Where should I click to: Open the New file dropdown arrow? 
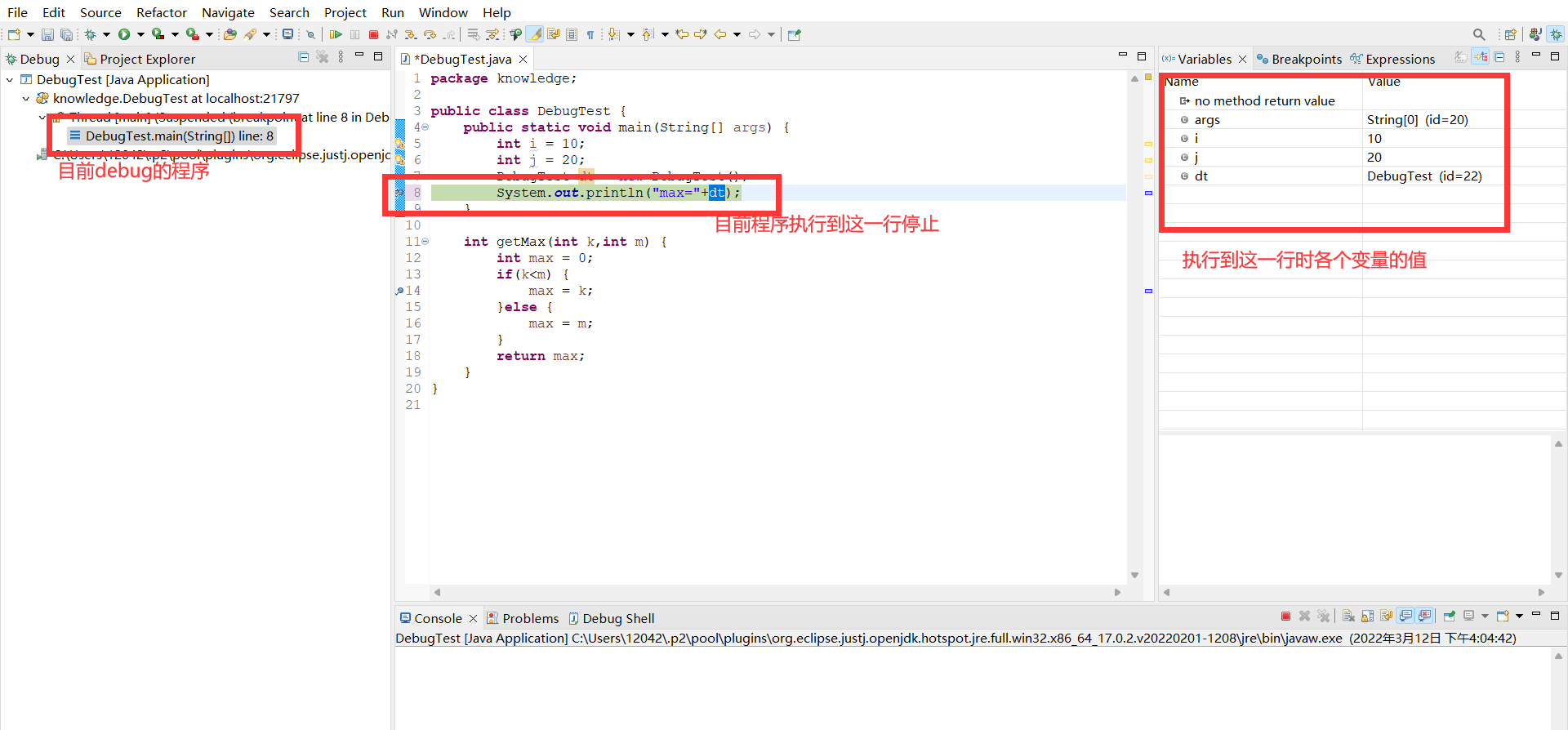[x=30, y=34]
